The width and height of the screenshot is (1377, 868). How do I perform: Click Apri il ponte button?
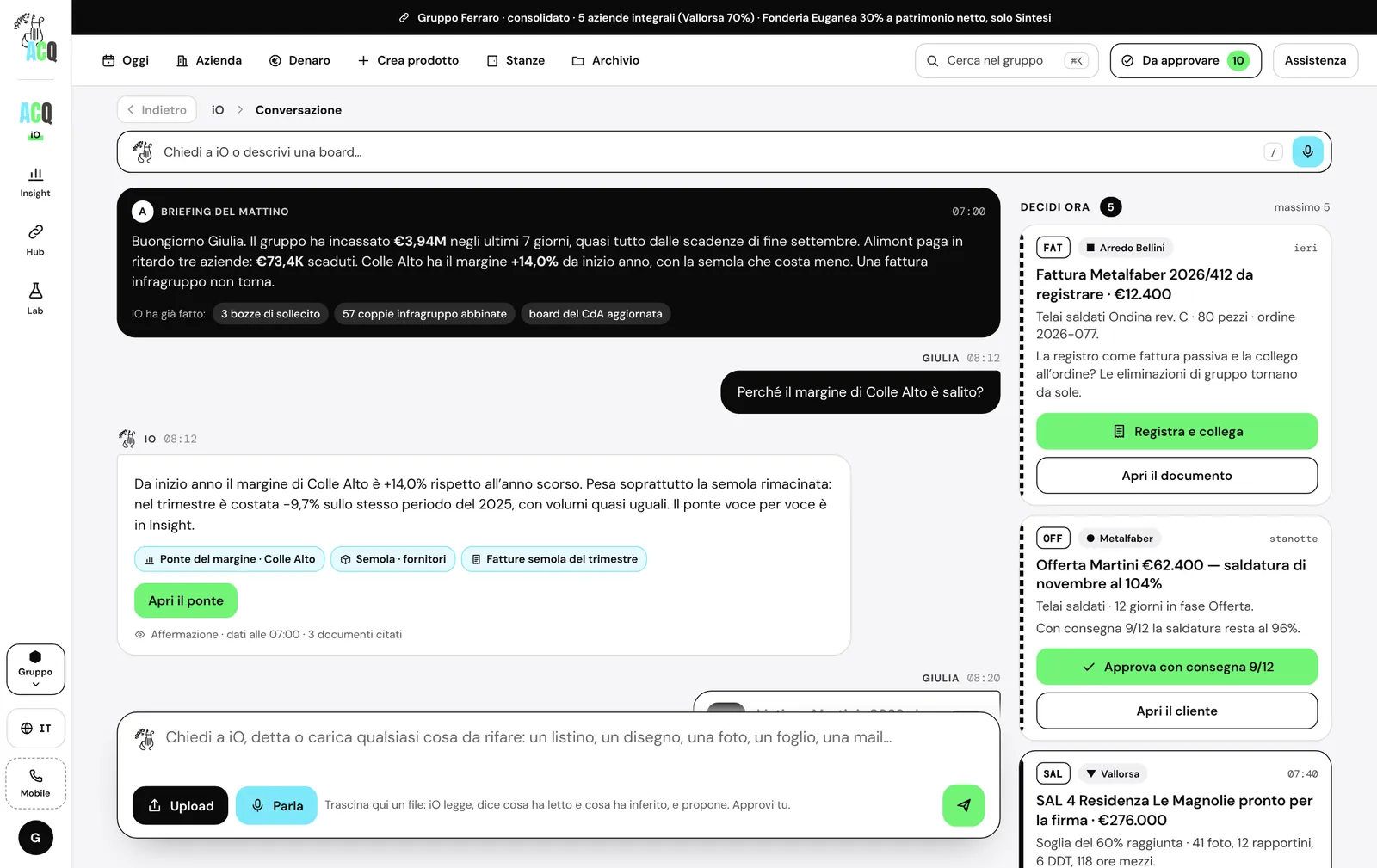point(186,600)
